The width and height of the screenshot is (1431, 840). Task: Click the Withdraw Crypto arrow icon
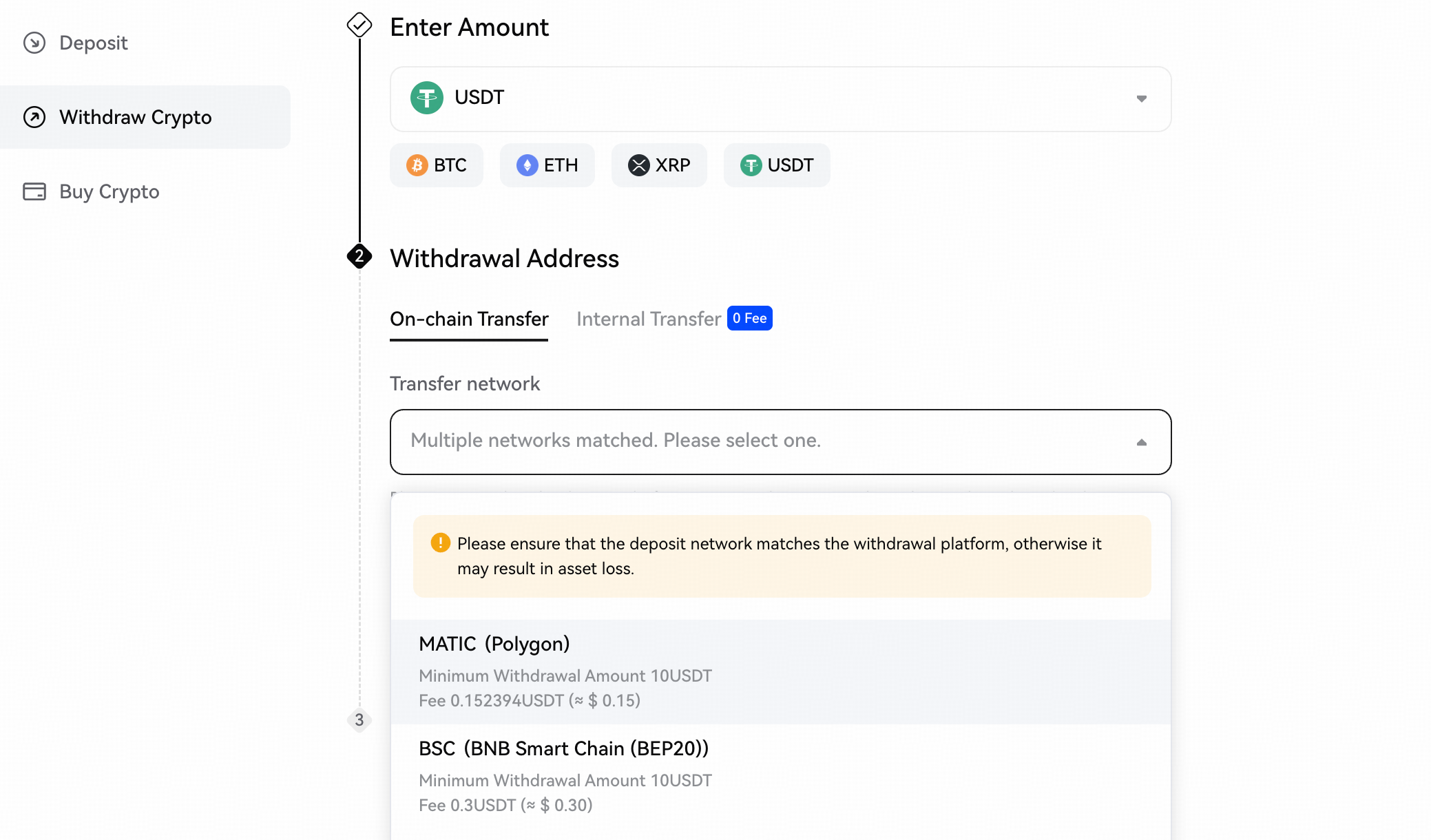pos(34,117)
